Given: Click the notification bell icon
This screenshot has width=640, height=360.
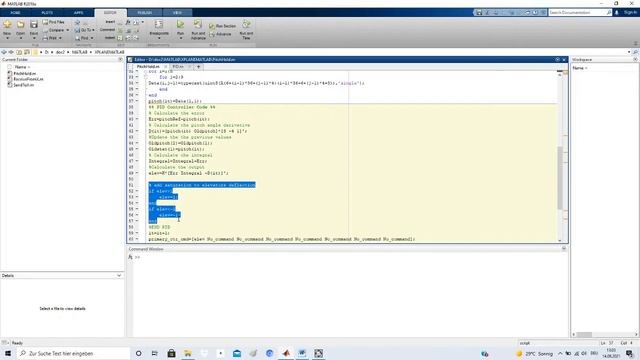Looking at the screenshot, I should click(x=617, y=13).
